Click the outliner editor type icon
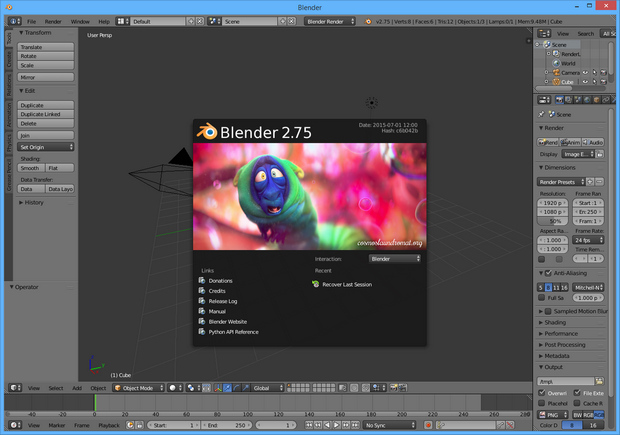Viewport: 620px width, 435px height. point(544,34)
